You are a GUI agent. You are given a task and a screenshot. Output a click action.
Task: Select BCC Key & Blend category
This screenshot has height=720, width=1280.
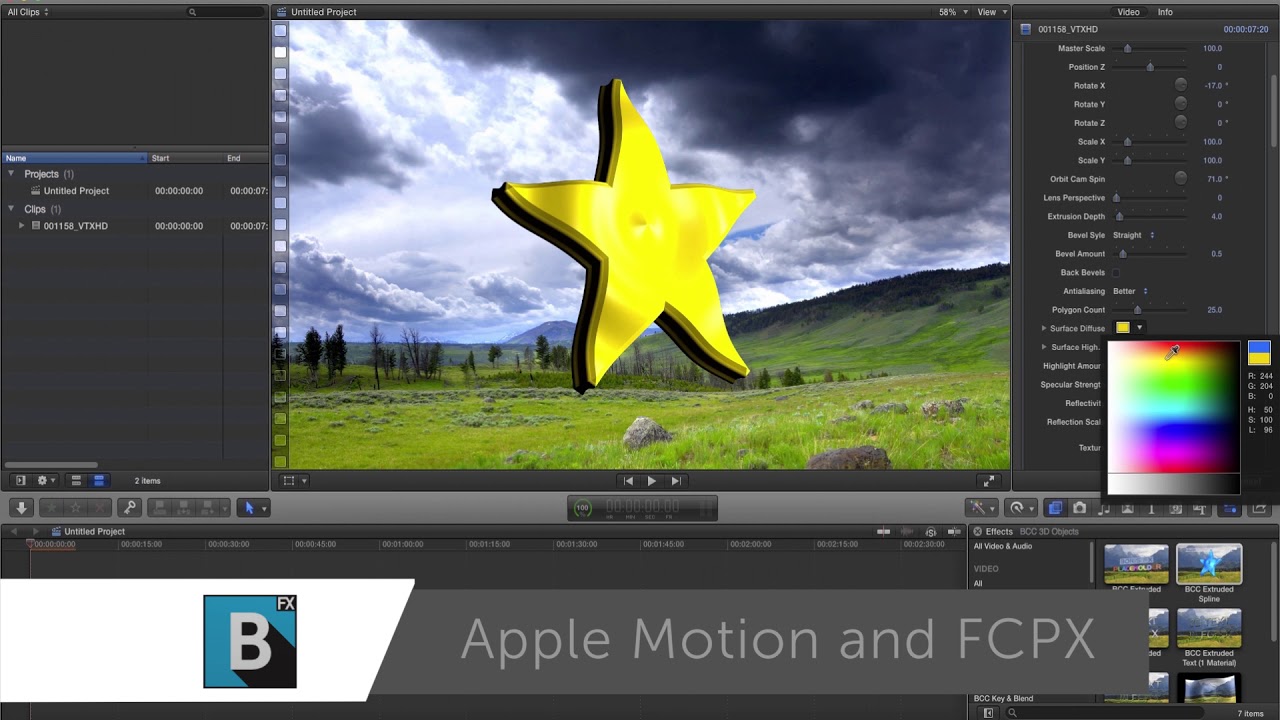pyautogui.click(x=1003, y=698)
